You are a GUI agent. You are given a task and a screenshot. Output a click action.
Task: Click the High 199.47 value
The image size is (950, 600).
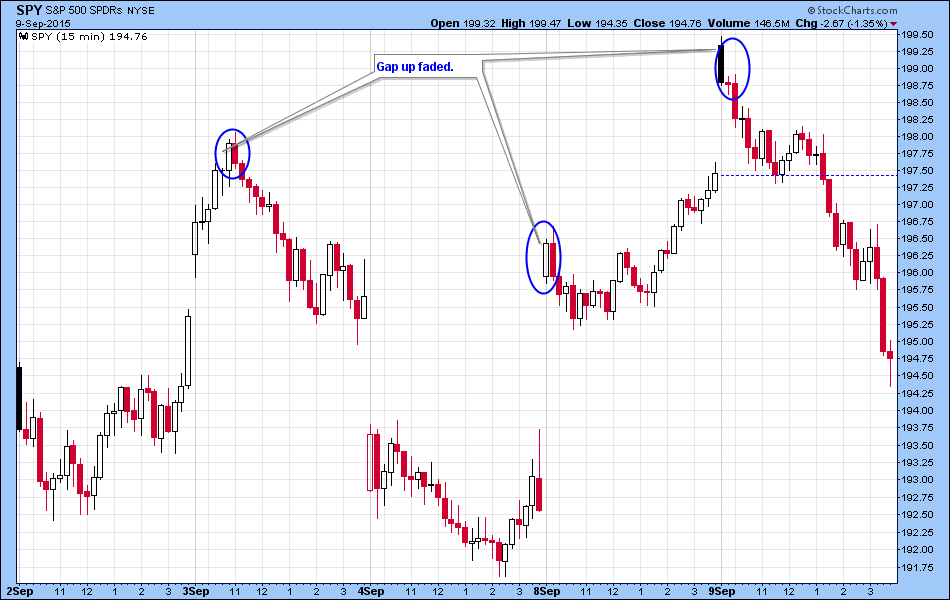click(532, 24)
